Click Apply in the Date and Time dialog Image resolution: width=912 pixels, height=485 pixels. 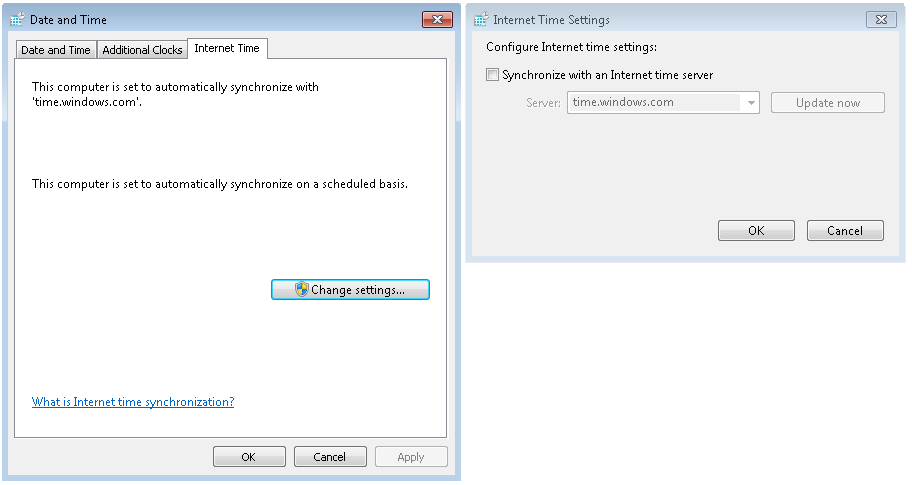click(x=411, y=457)
